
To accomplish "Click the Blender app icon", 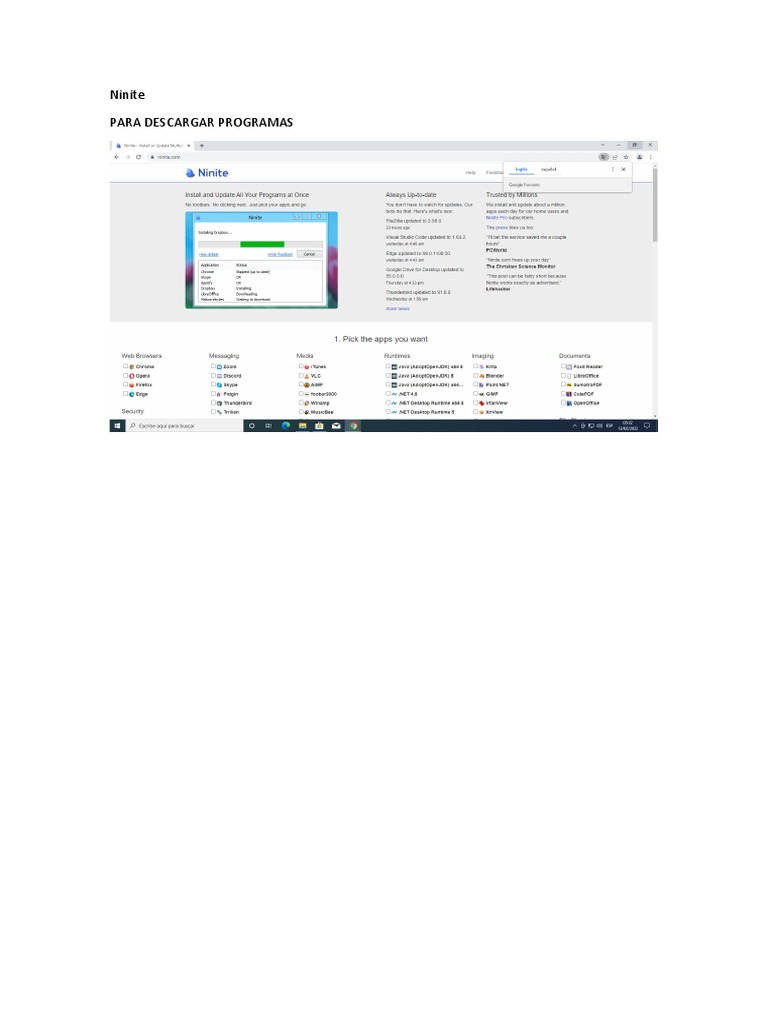I will 482,376.
